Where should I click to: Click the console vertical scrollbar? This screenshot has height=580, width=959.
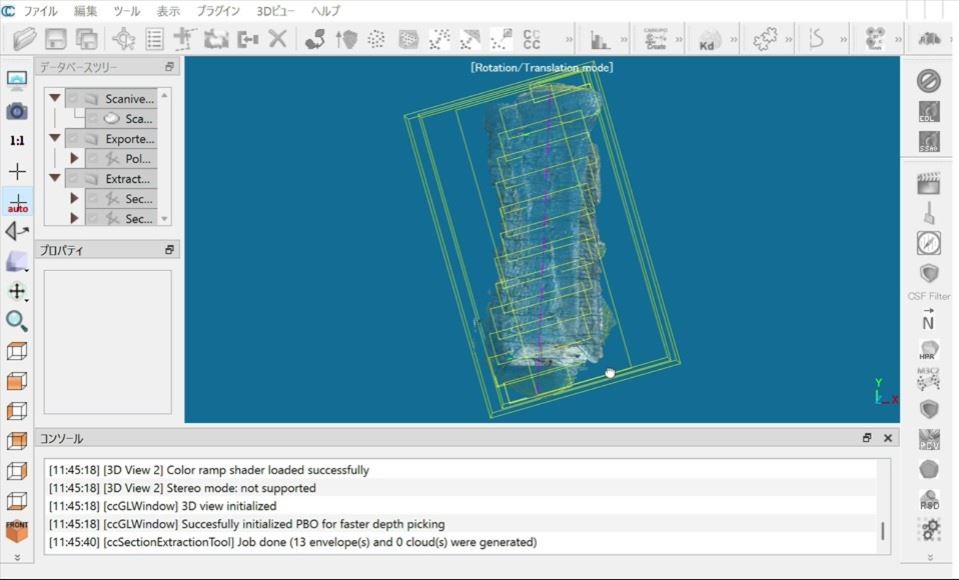coord(882,530)
